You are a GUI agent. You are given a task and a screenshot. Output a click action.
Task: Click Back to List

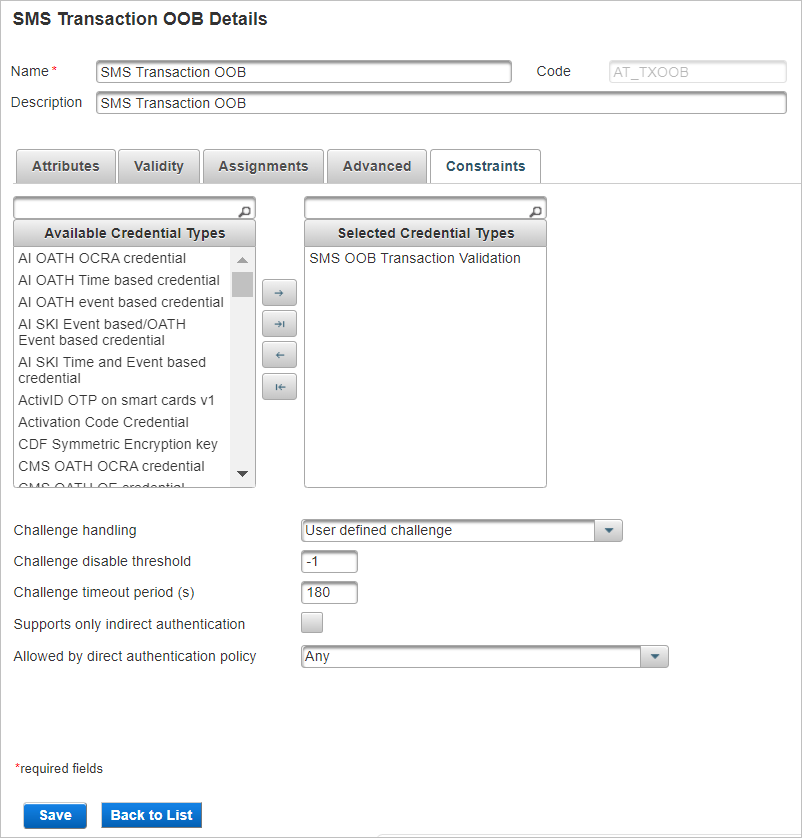151,815
